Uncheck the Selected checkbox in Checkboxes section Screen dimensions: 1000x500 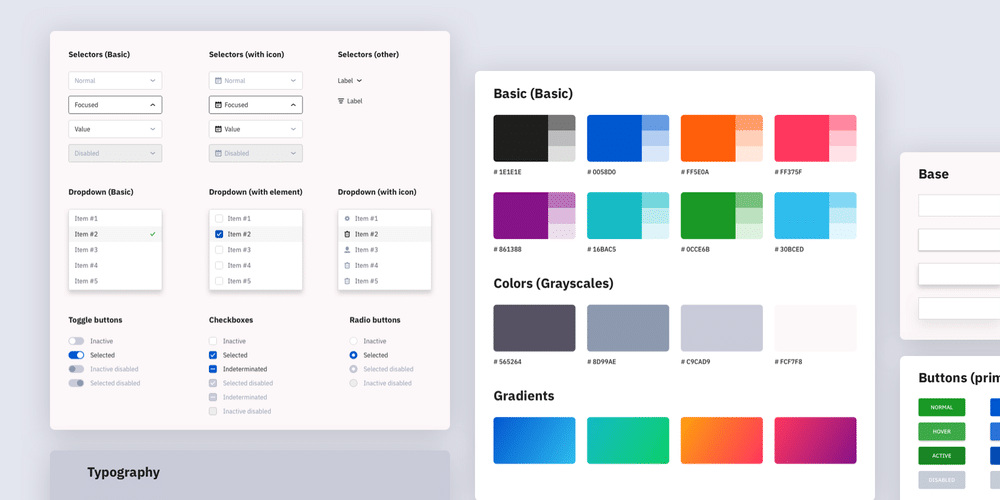point(213,355)
